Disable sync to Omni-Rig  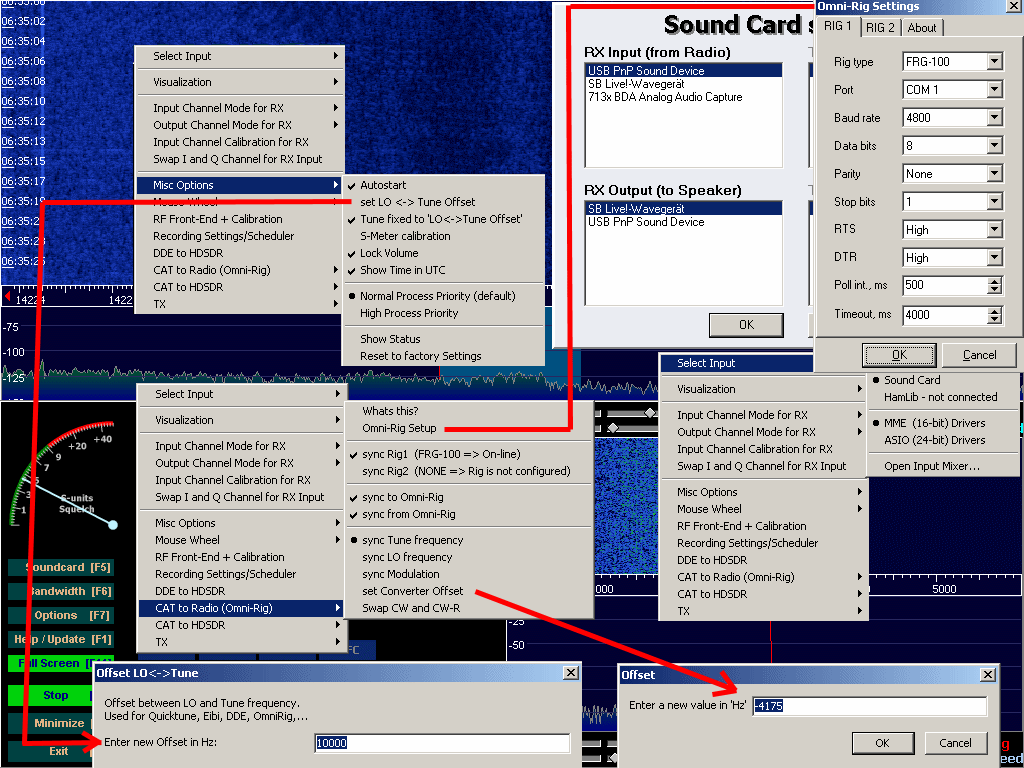point(402,497)
